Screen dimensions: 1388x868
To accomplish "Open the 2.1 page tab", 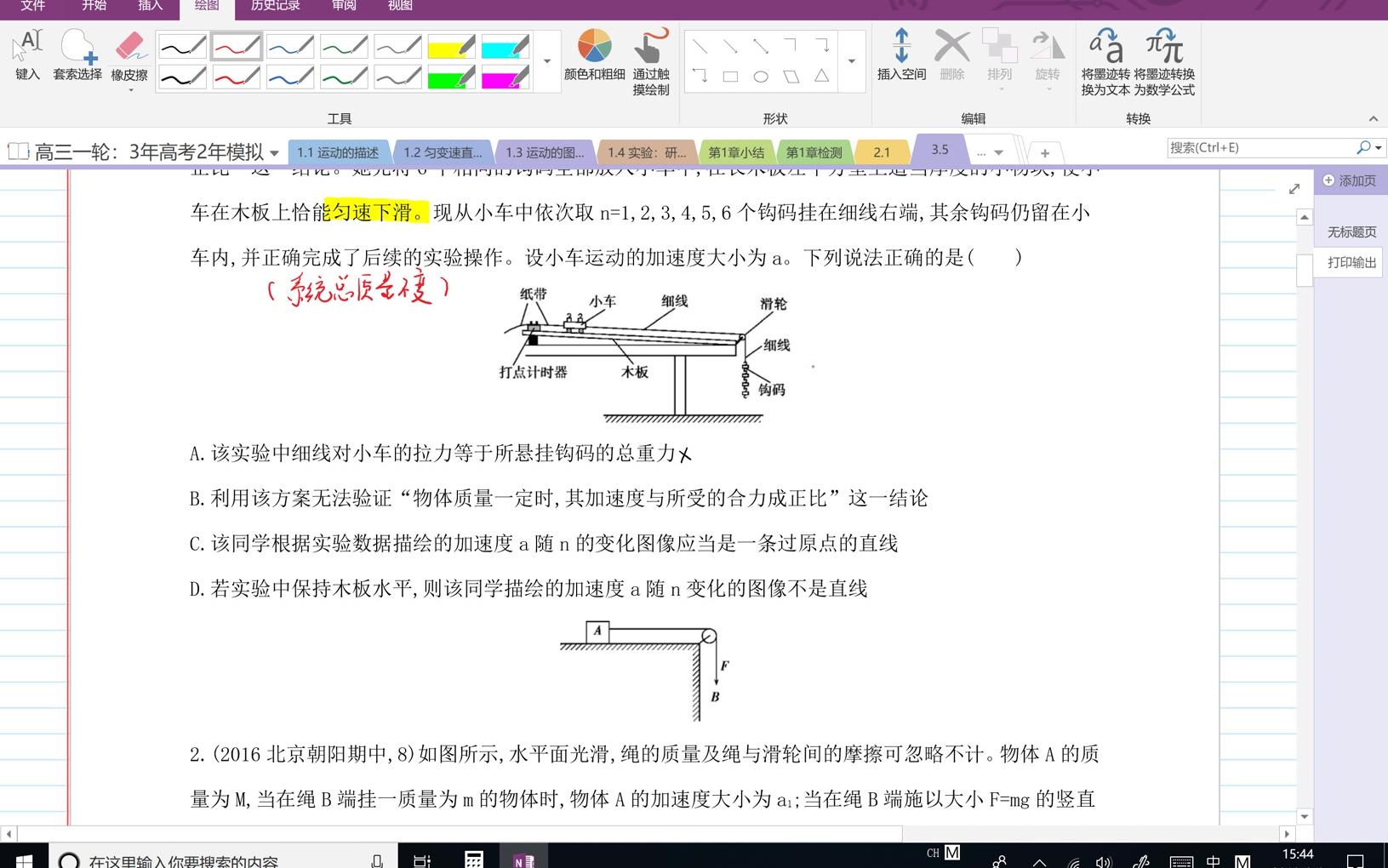I will tap(882, 151).
